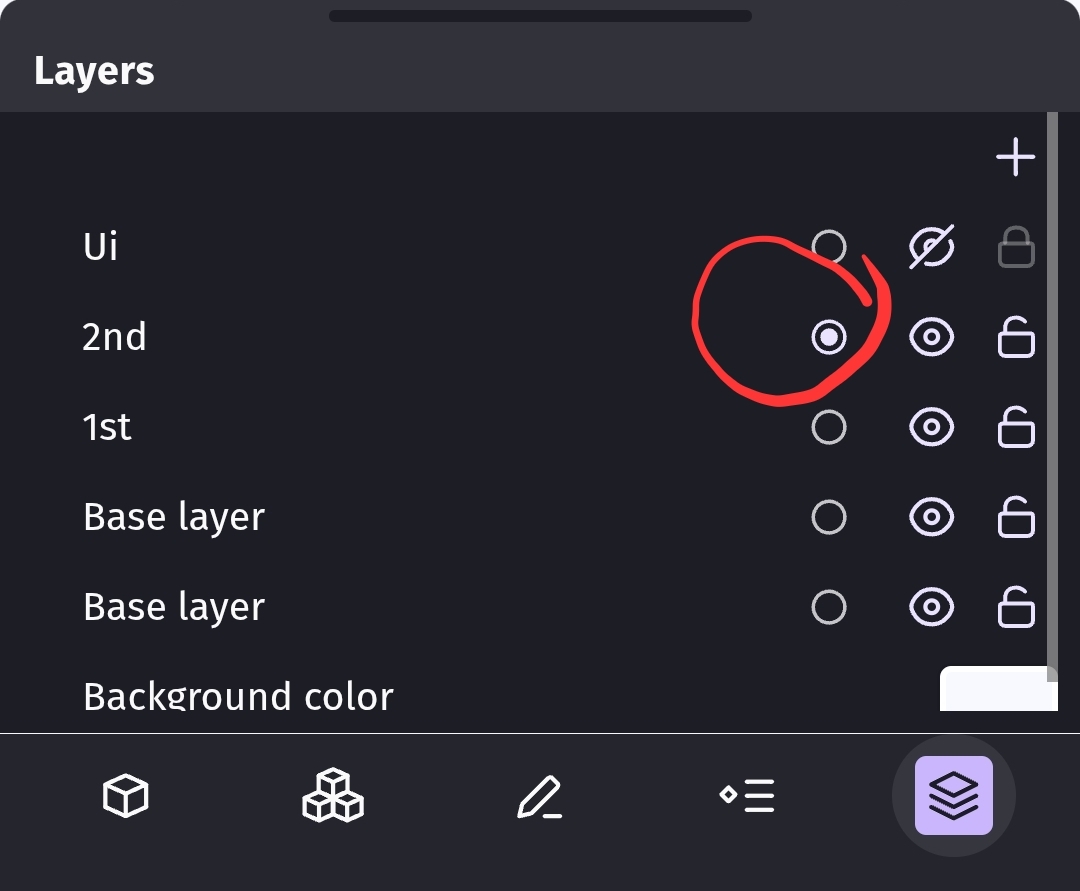Select the 2nd layer name
The image size is (1080, 891).
pos(114,337)
